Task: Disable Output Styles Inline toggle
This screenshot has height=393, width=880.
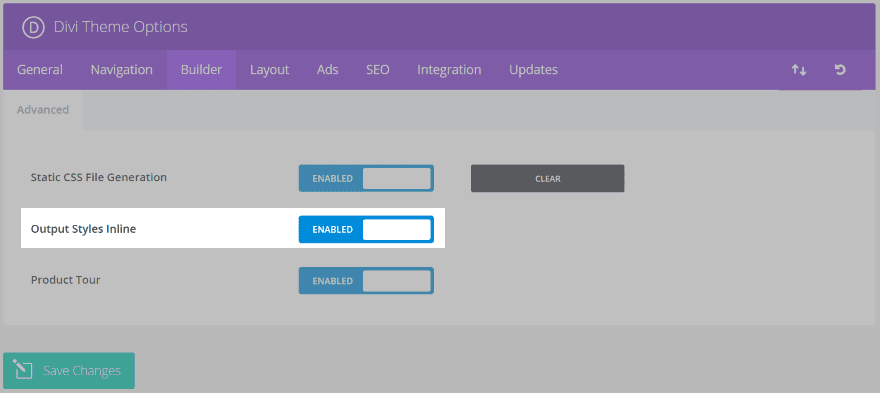Action: coord(366,230)
